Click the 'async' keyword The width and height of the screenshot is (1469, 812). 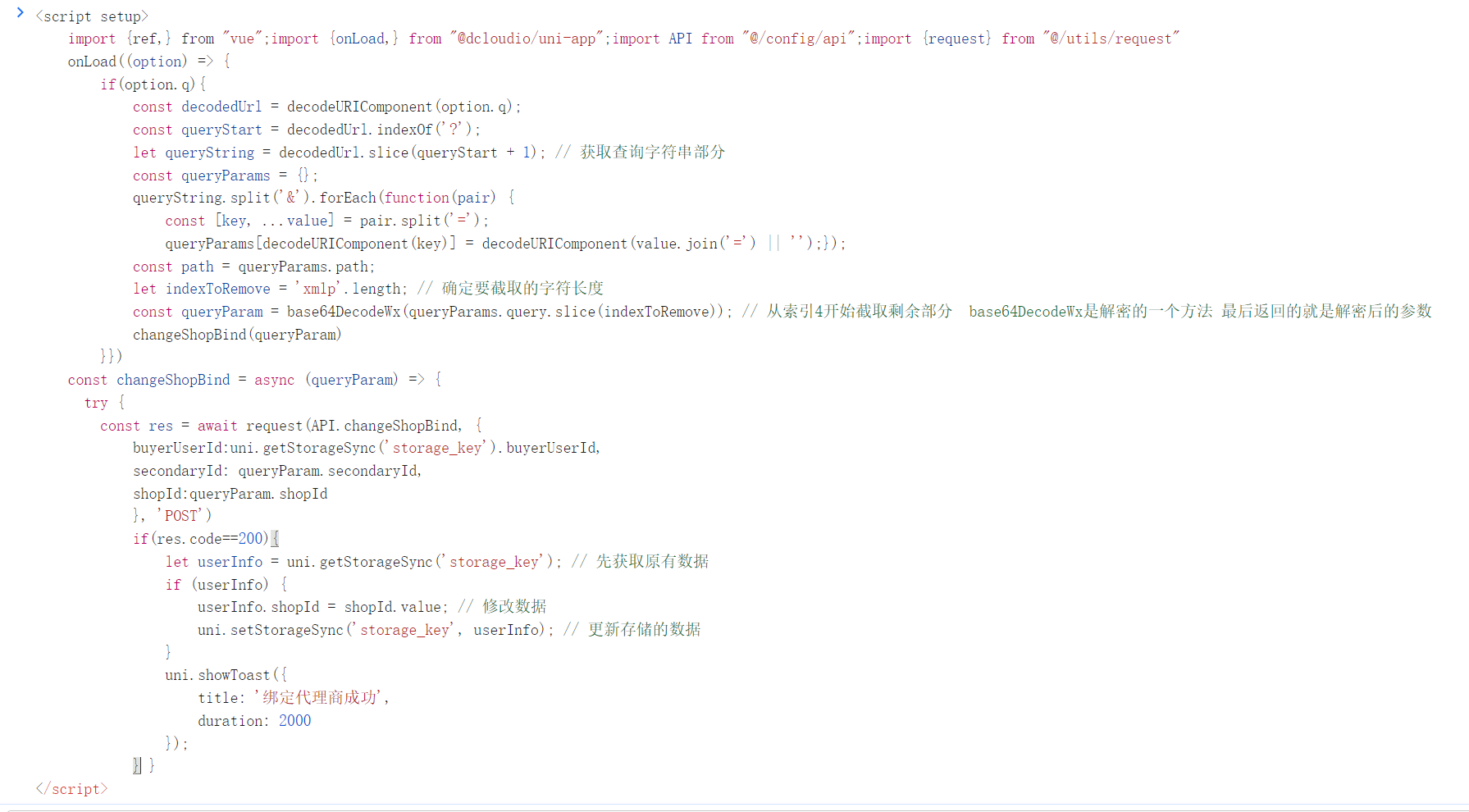tap(275, 380)
